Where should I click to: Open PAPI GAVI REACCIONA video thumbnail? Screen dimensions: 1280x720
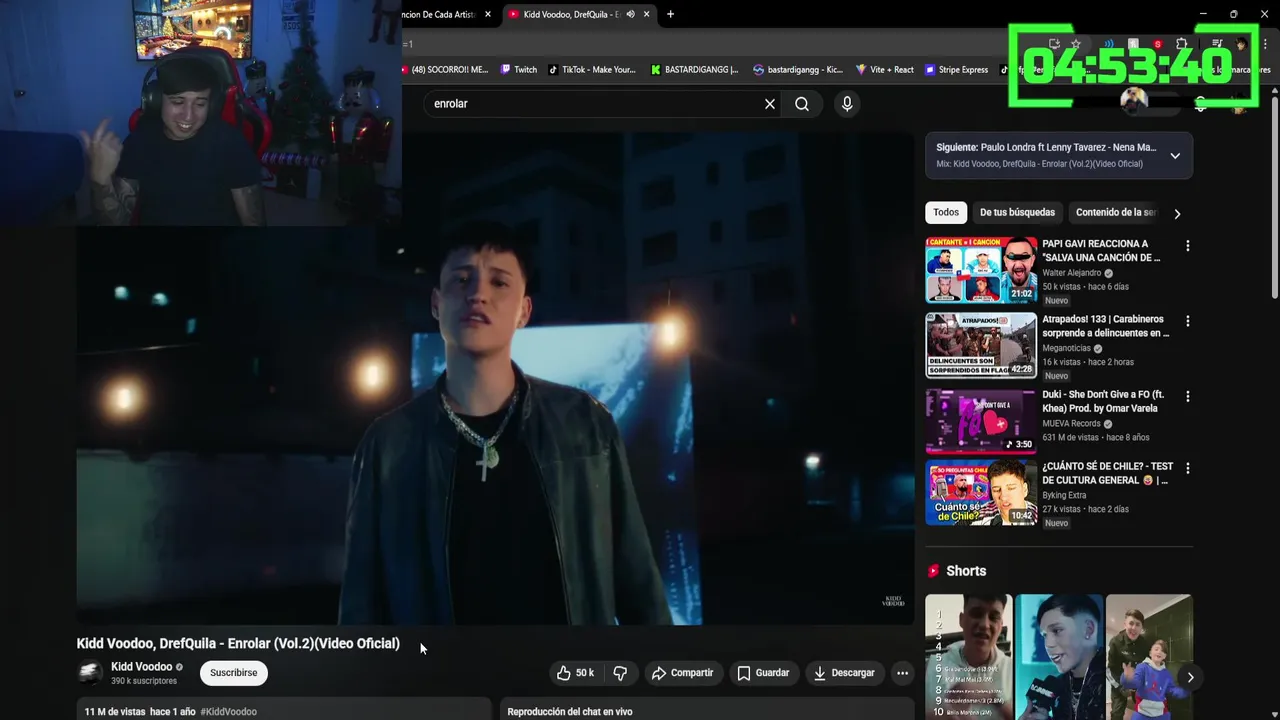click(981, 270)
